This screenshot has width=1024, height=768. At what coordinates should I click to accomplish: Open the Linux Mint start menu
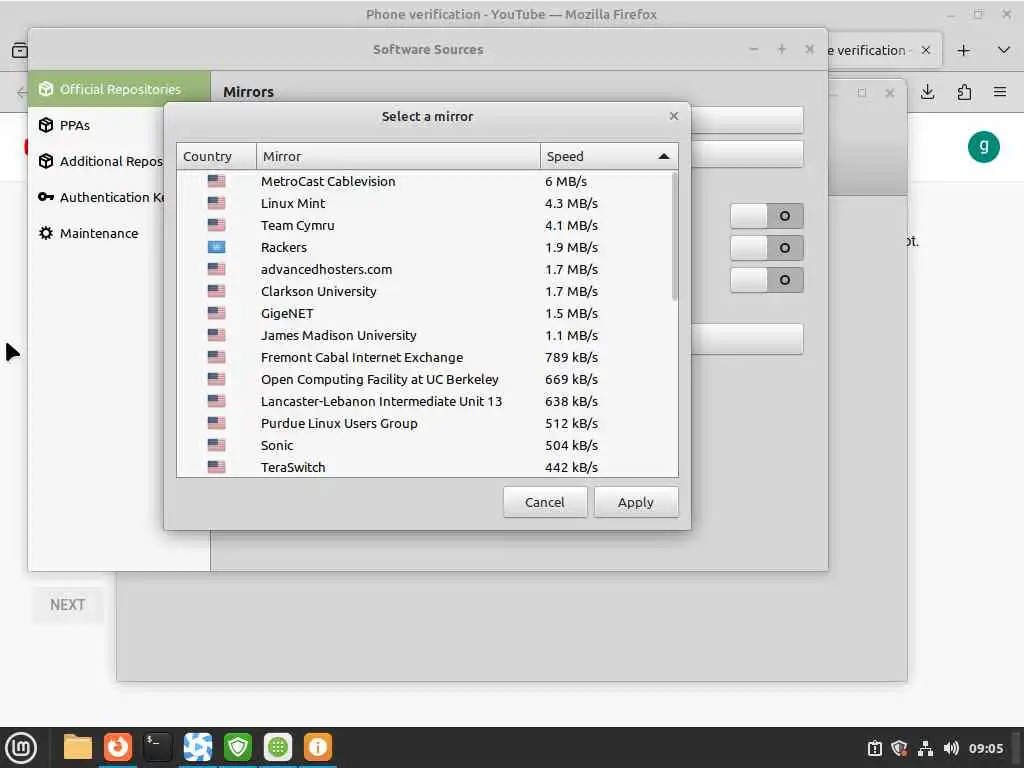[x=21, y=748]
